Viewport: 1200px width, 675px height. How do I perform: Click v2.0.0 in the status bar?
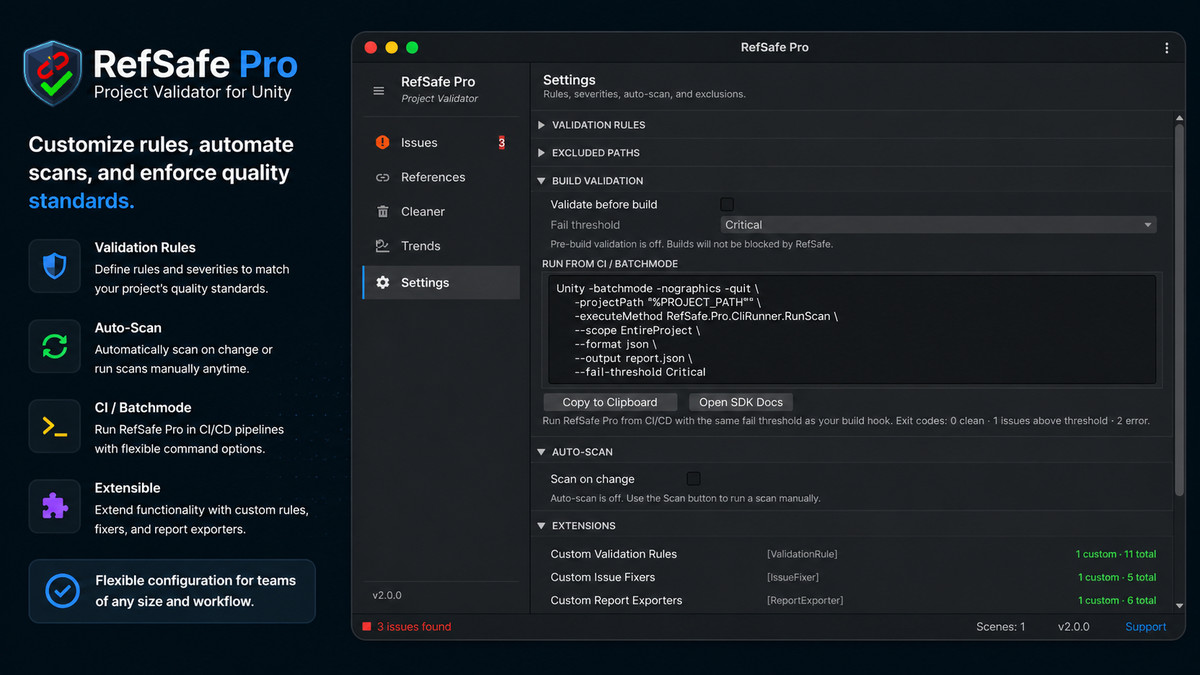pos(1075,627)
